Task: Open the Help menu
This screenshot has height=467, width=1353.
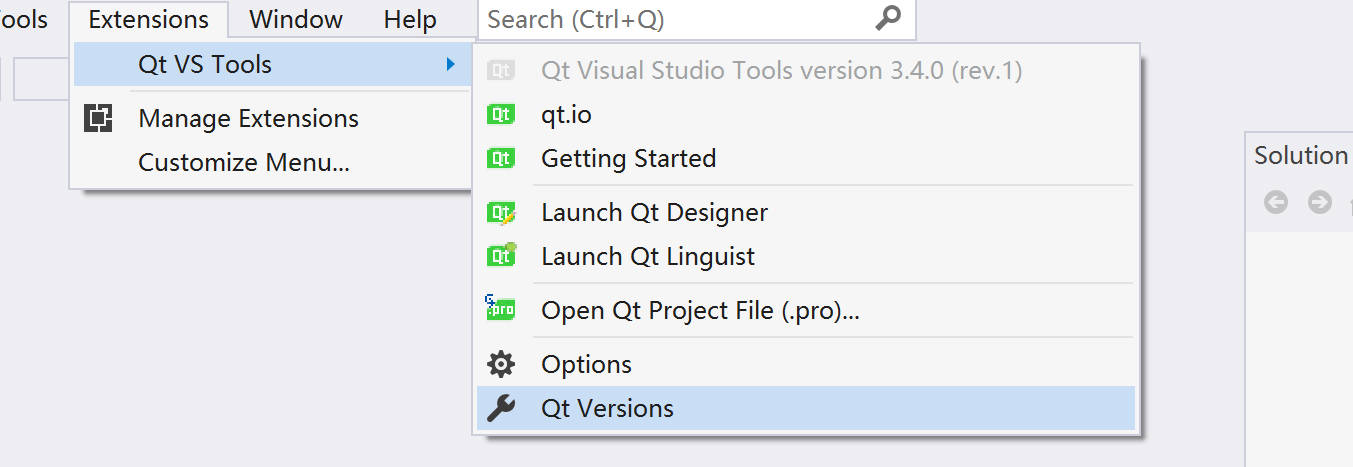Action: pos(410,19)
